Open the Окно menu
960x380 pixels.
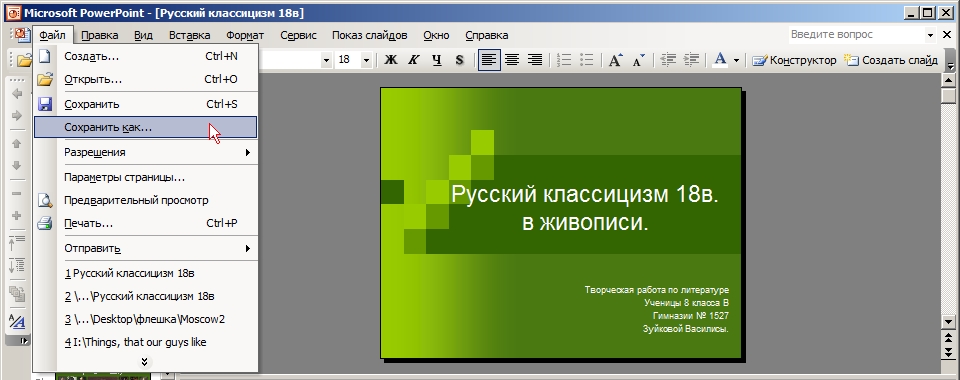point(436,35)
